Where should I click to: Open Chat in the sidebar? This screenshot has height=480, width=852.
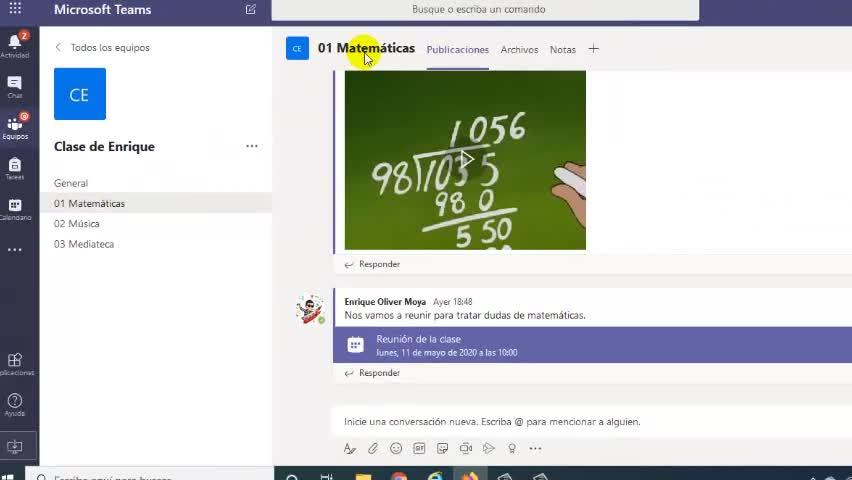click(x=15, y=87)
